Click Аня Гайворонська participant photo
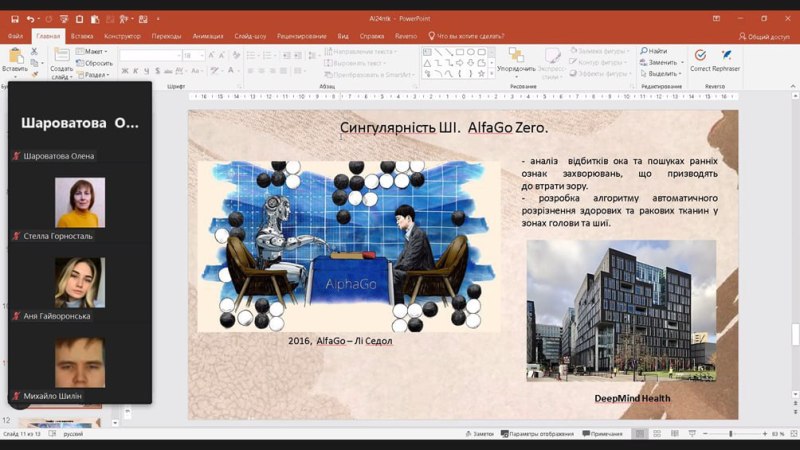 [x=80, y=283]
